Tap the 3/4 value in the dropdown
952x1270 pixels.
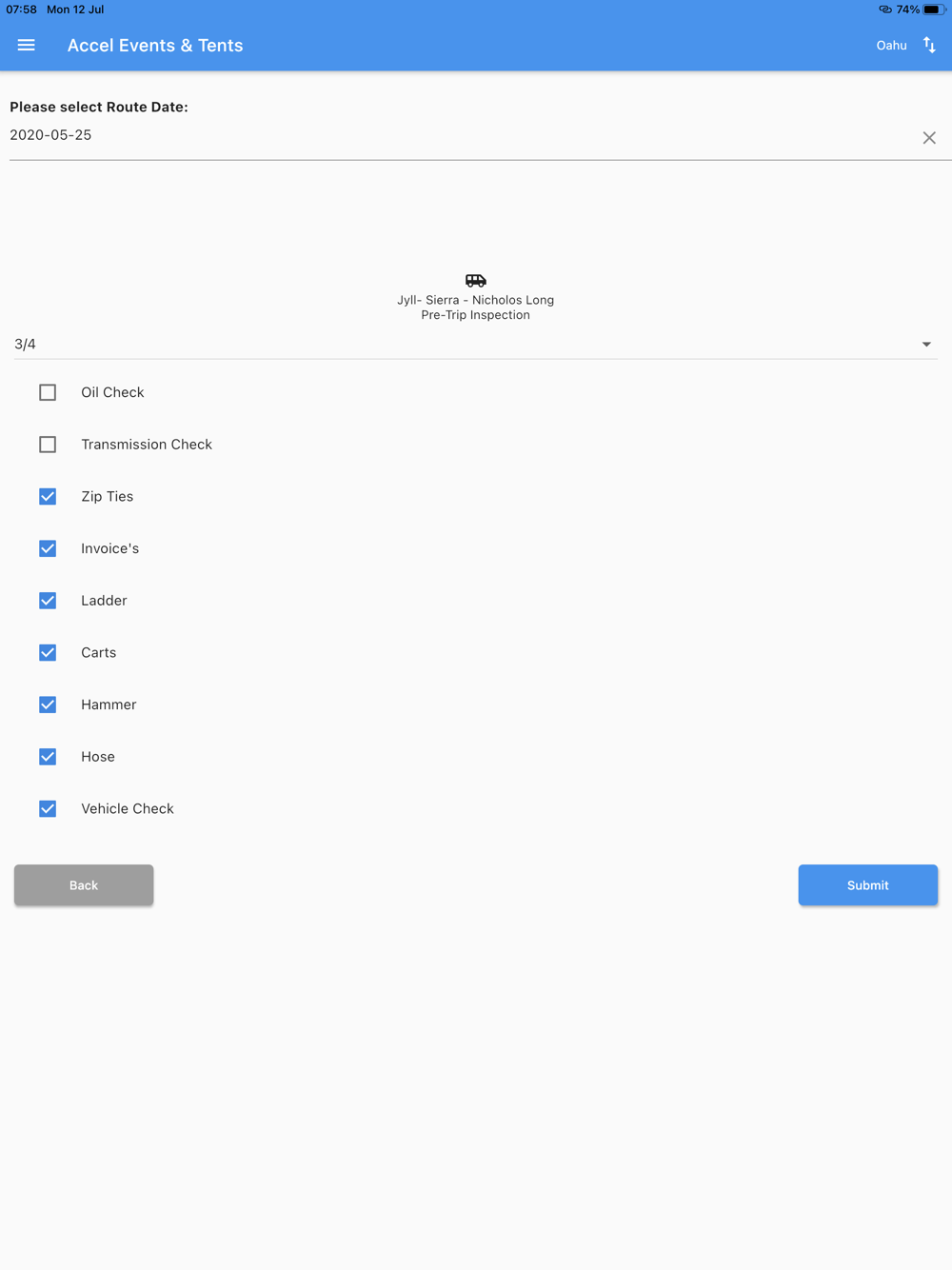pyautogui.click(x=25, y=345)
